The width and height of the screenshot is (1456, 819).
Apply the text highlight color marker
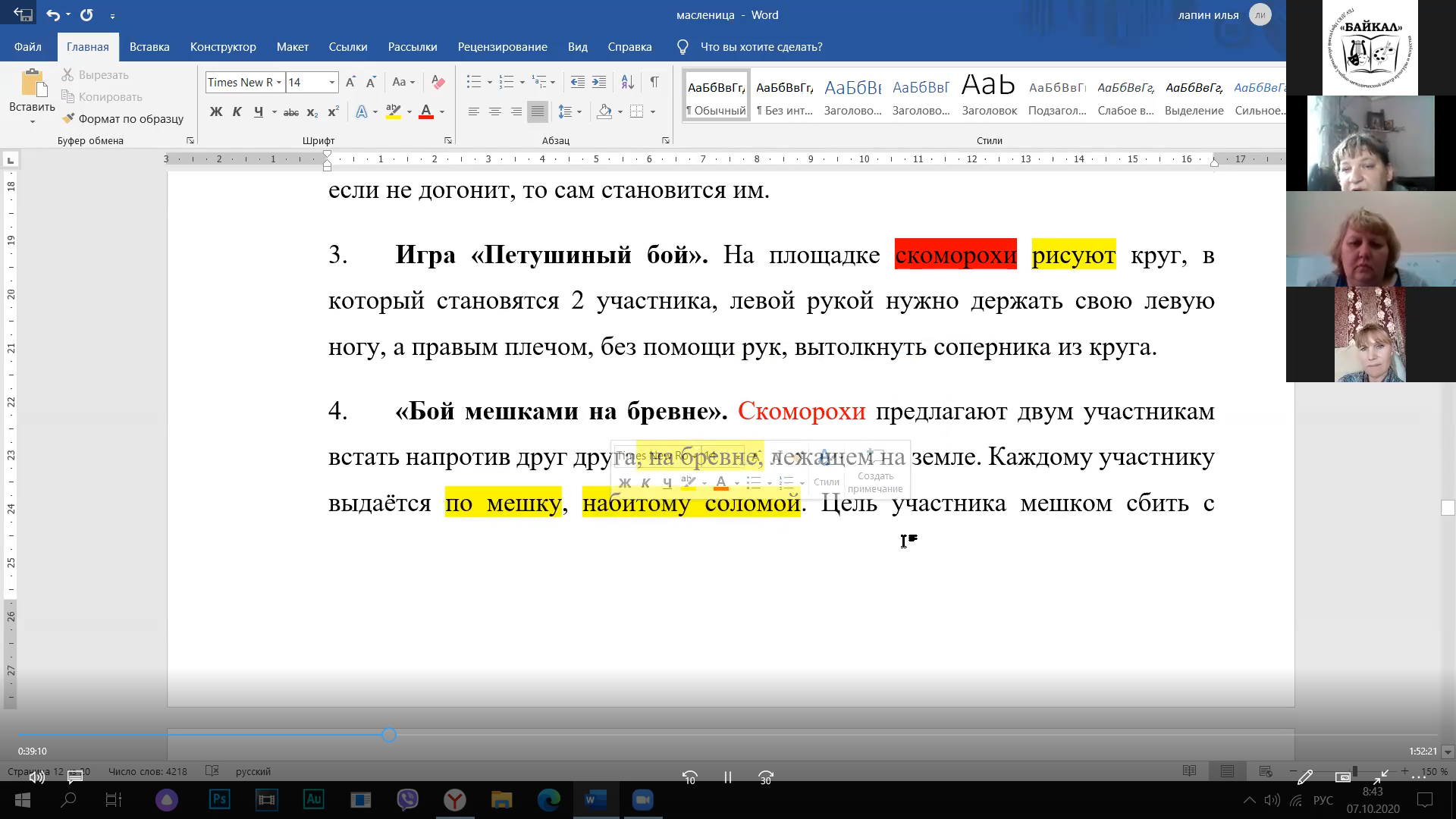[393, 111]
